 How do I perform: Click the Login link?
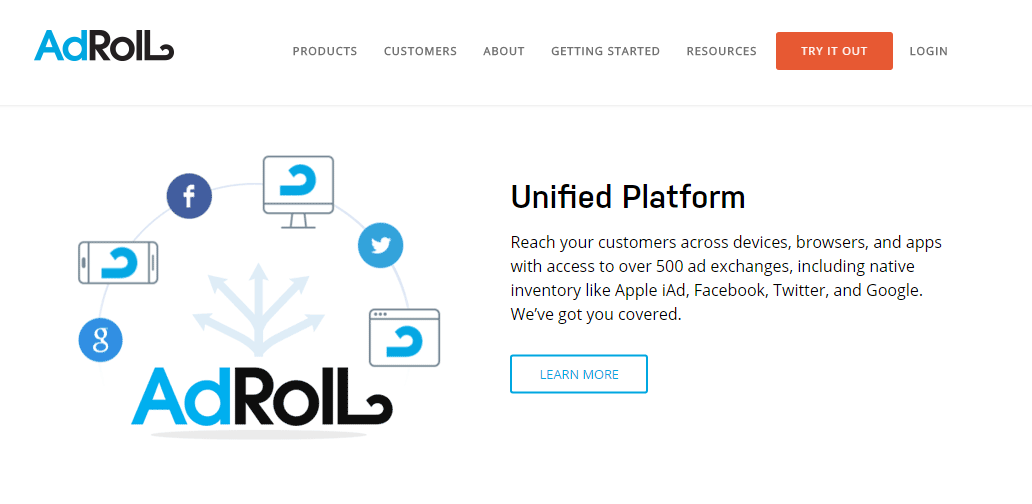[928, 51]
